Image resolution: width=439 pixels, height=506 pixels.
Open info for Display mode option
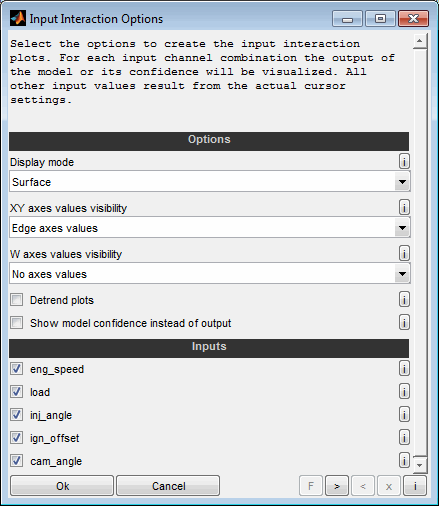click(x=404, y=162)
